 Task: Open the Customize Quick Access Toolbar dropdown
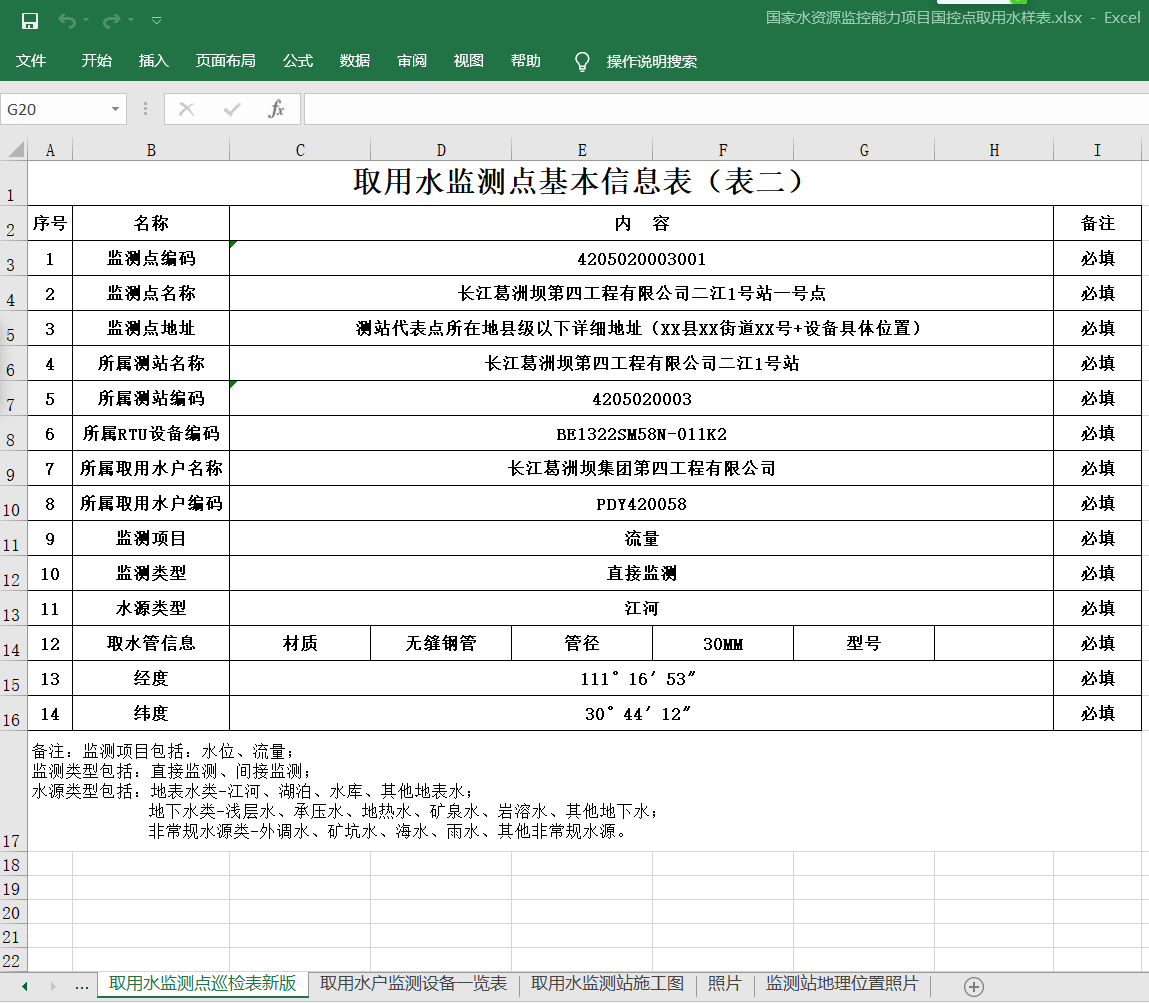[x=156, y=21]
